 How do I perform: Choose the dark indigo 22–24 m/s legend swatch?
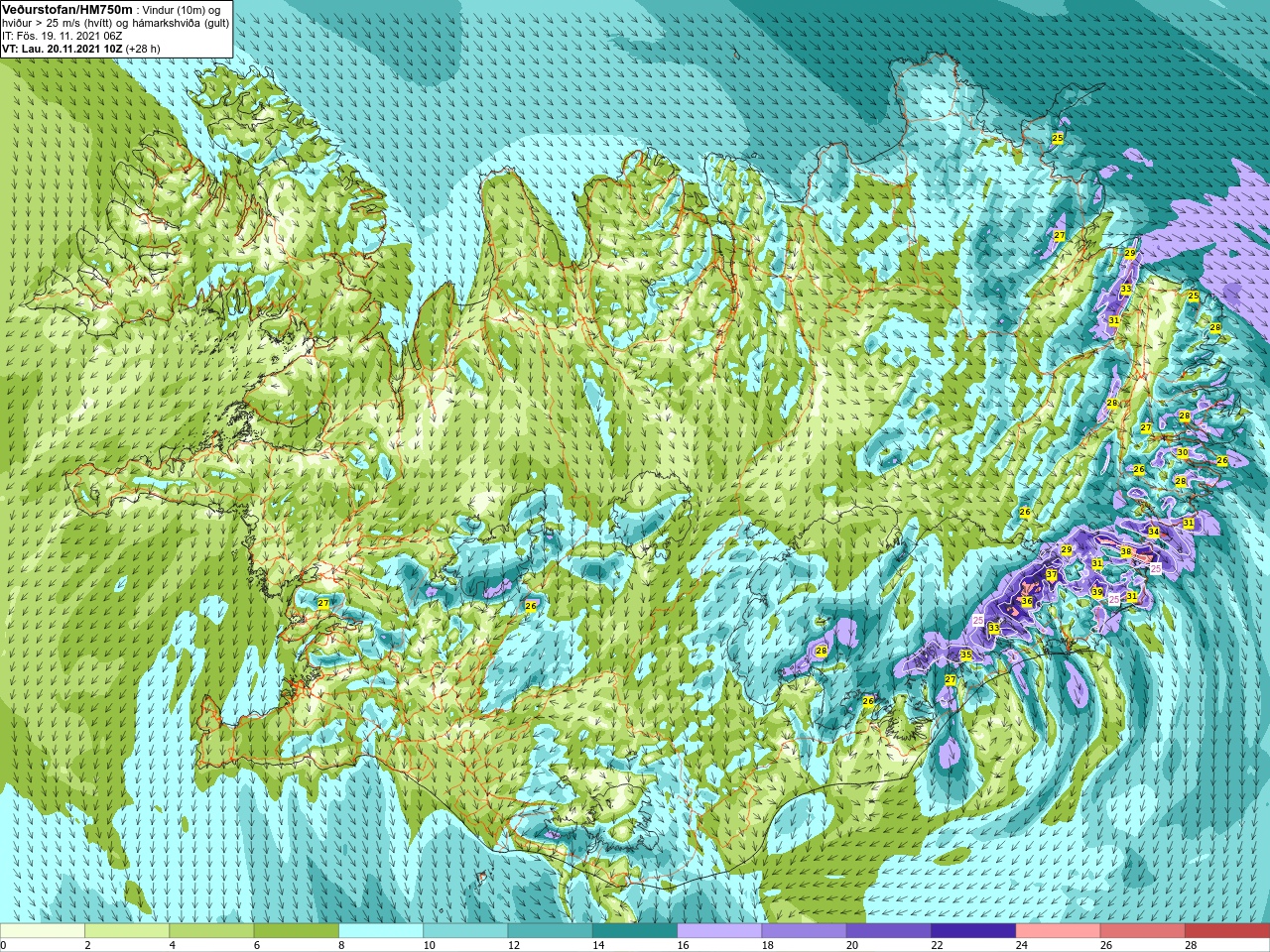coord(973,931)
